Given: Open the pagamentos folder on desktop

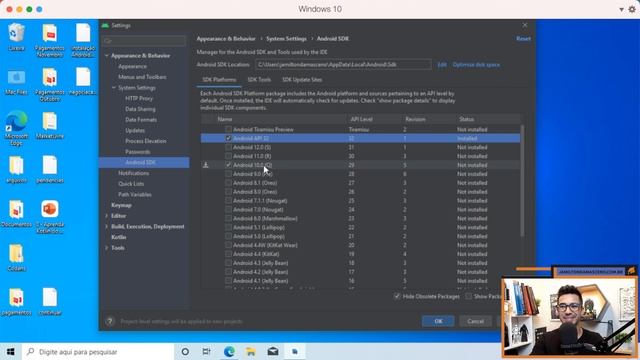Looking at the screenshot, I should tap(16, 301).
